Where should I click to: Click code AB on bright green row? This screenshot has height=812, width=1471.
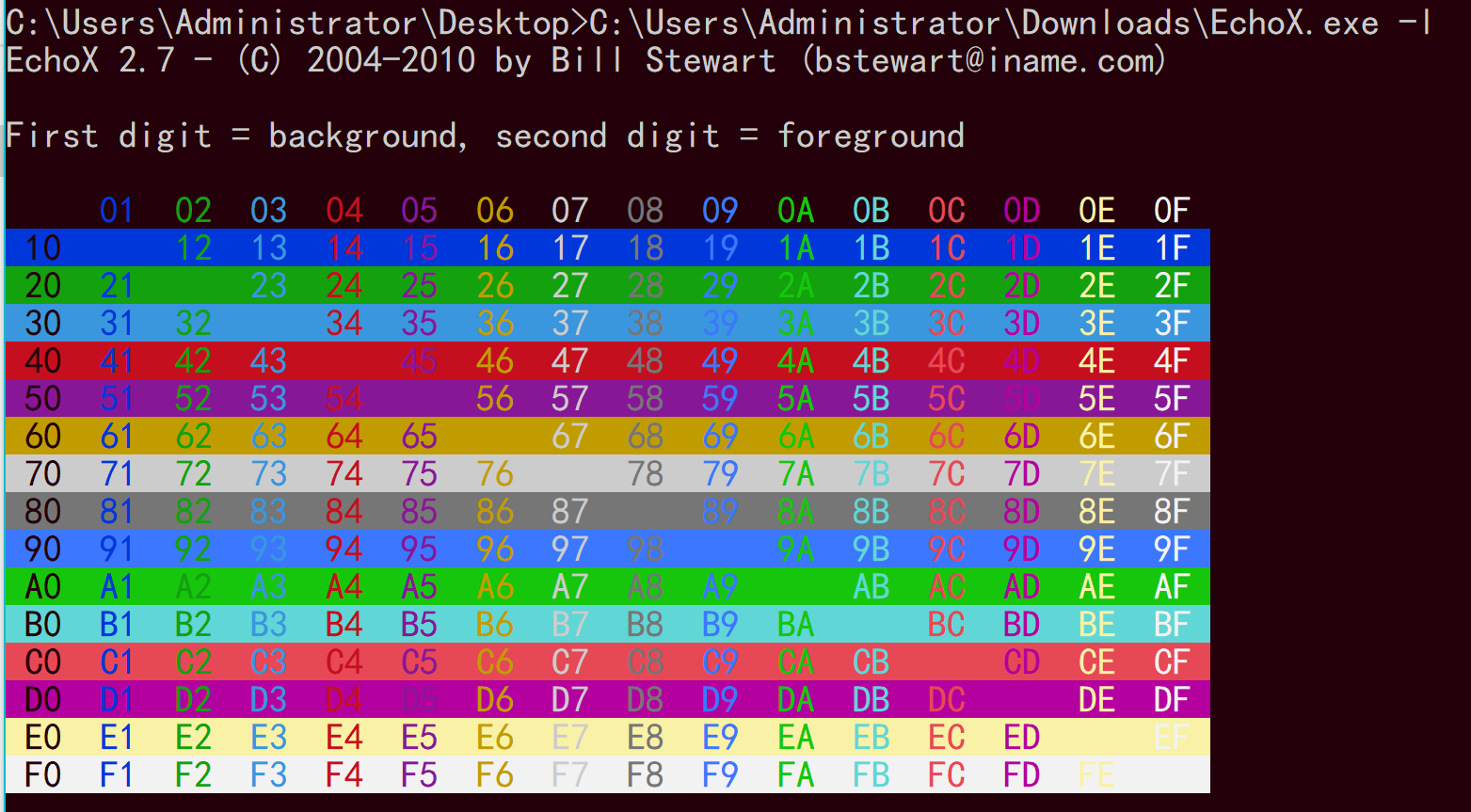pos(871,586)
